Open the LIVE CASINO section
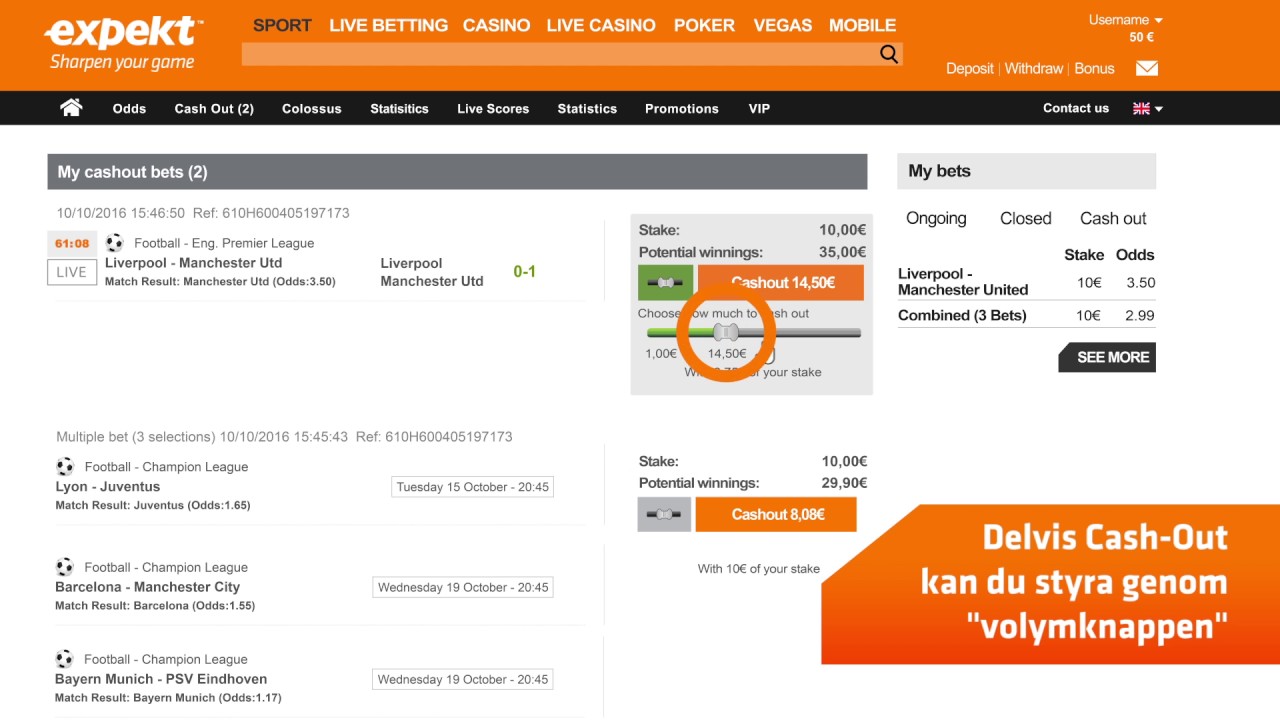1280x720 pixels. coord(601,25)
